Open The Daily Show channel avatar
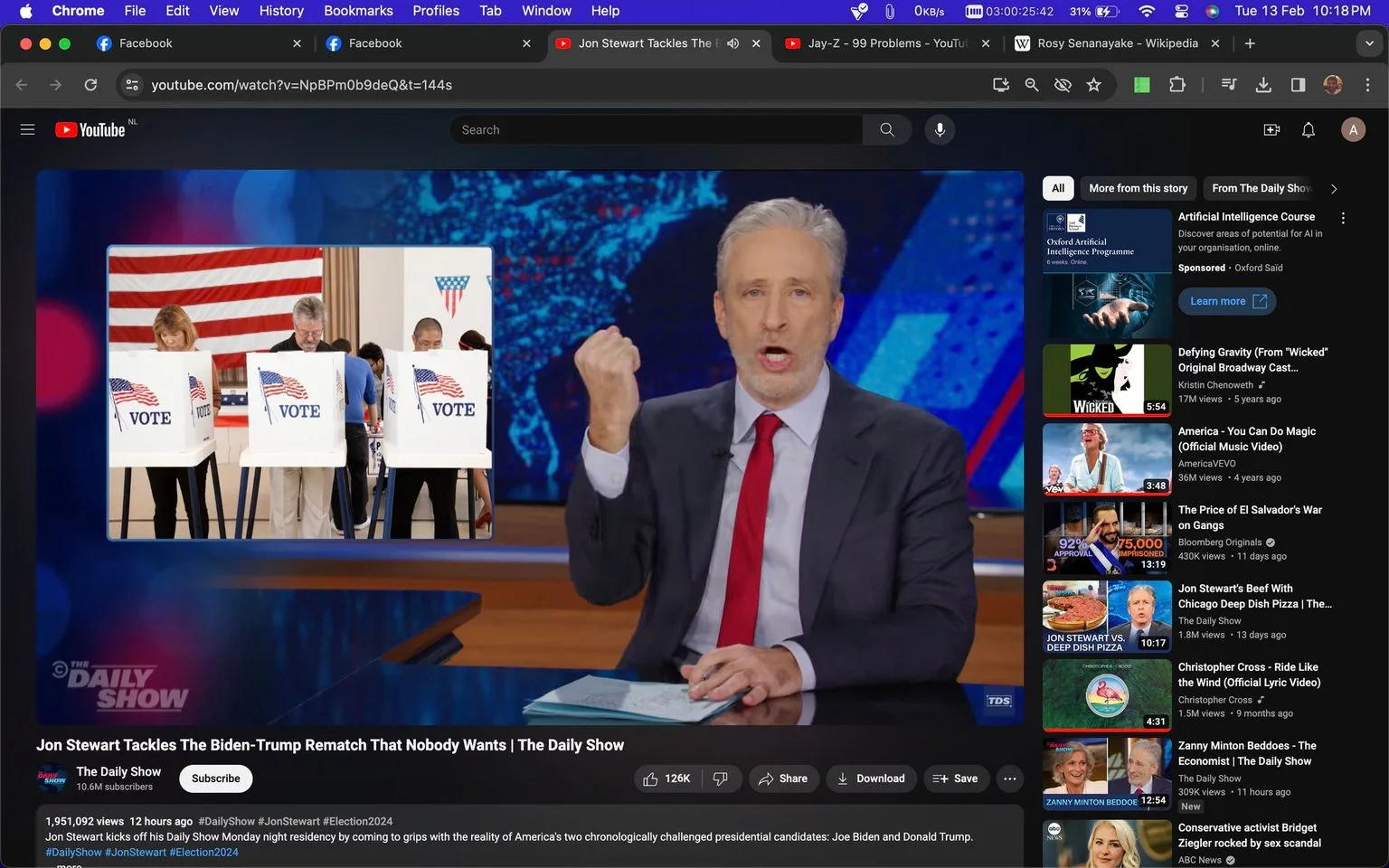The height and width of the screenshot is (868, 1389). point(52,778)
